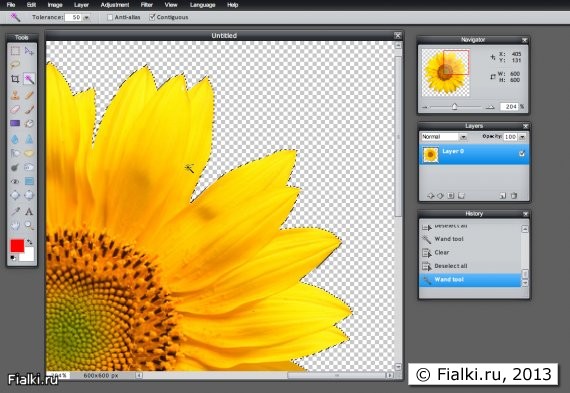Click Navigator zoom-in large mountains icon
570x393 pixels.
pyautogui.click(x=490, y=107)
